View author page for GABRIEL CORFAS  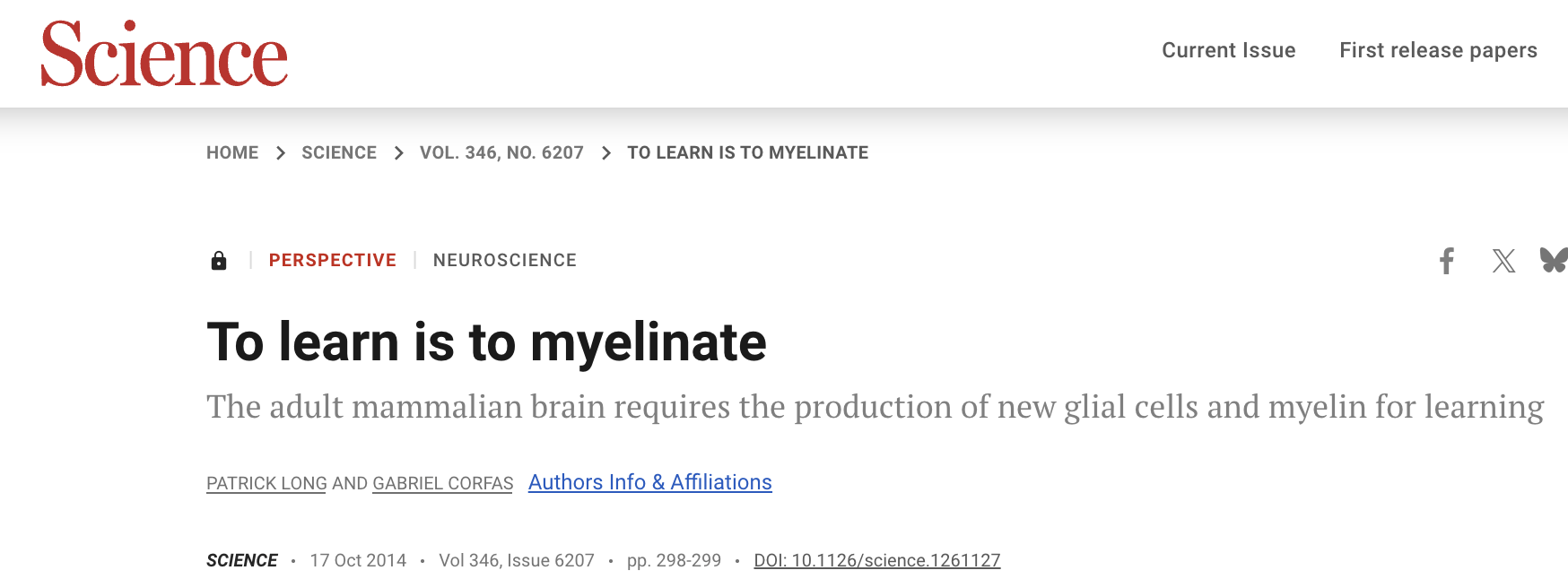[442, 482]
